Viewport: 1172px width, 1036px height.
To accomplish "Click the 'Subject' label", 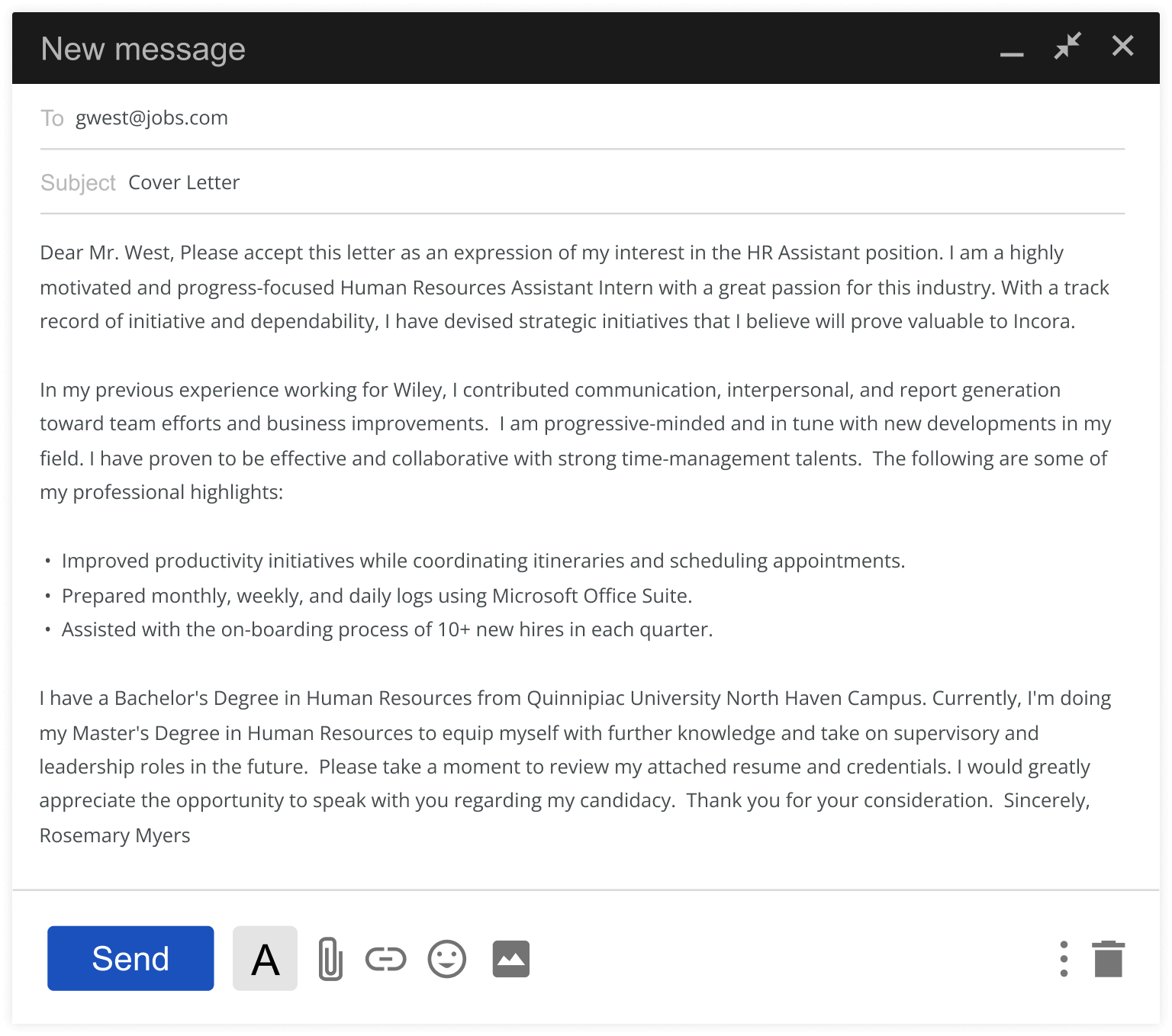I will point(78,183).
